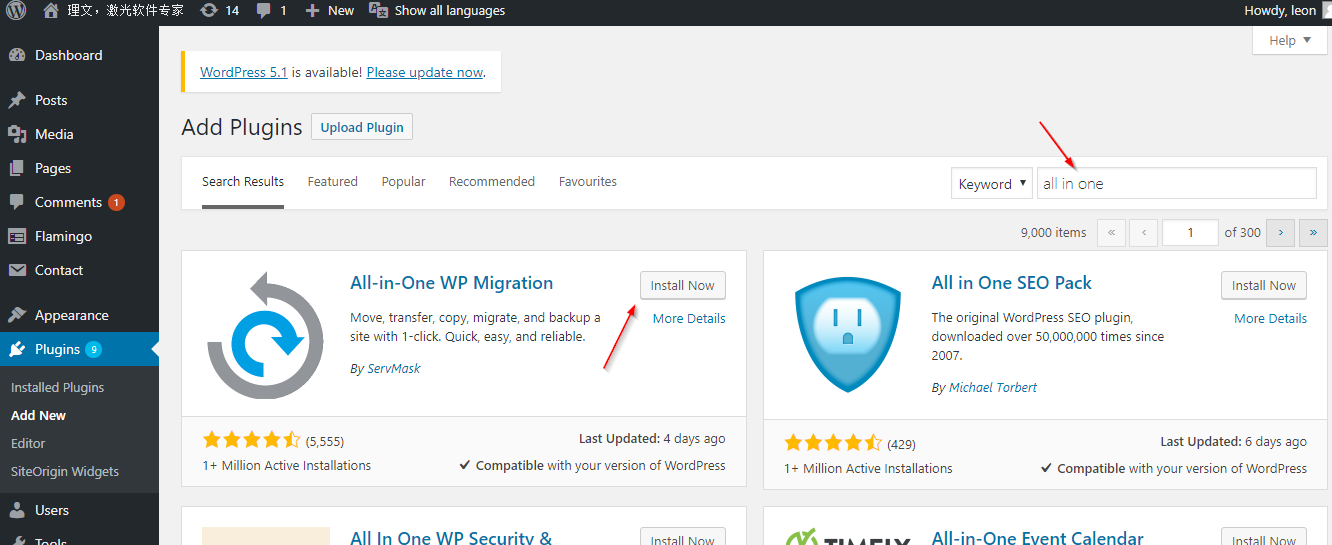Open ServMask author link
The image size is (1332, 545).
click(x=393, y=368)
